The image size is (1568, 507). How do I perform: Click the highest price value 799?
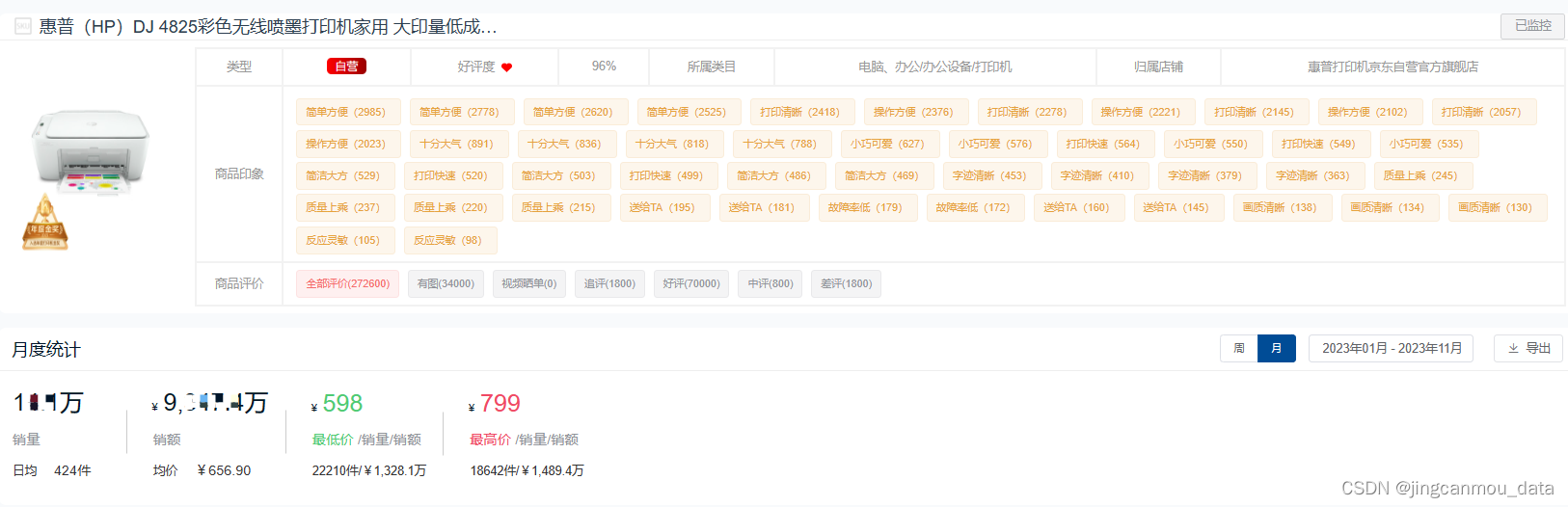[500, 404]
